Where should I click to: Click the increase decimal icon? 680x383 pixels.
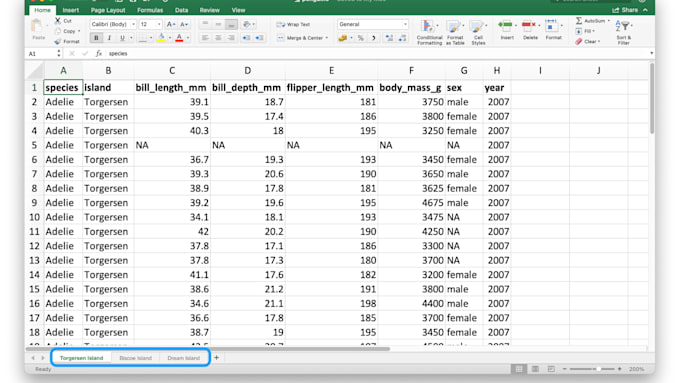[x=389, y=38]
